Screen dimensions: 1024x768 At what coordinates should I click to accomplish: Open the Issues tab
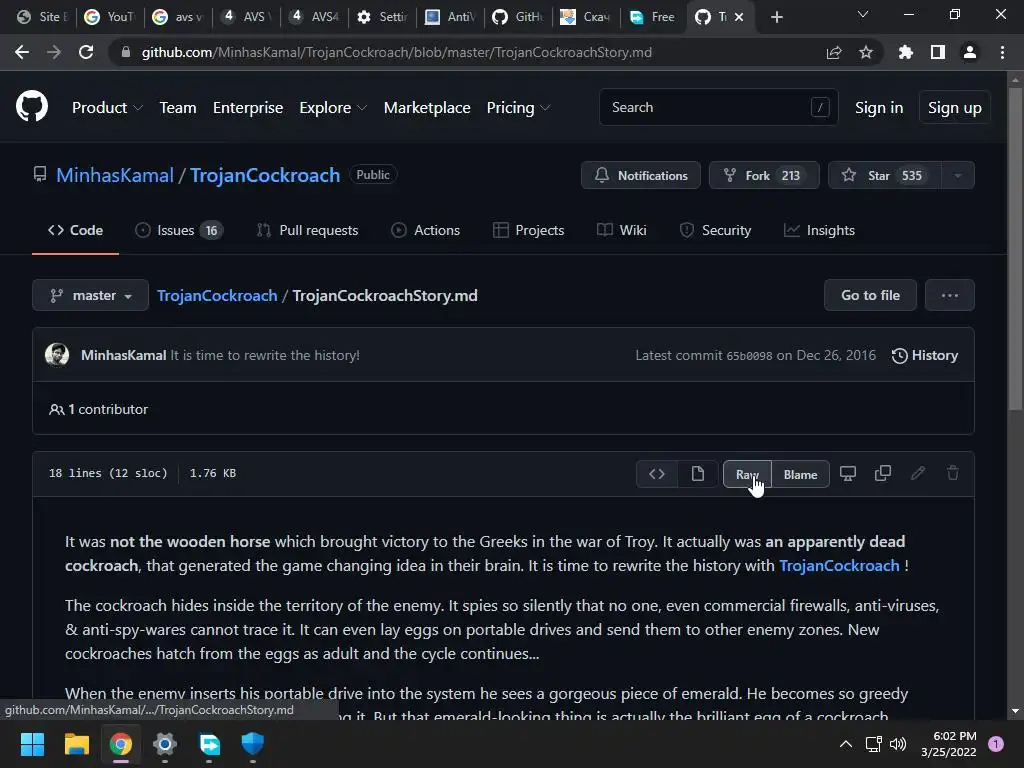[178, 231]
